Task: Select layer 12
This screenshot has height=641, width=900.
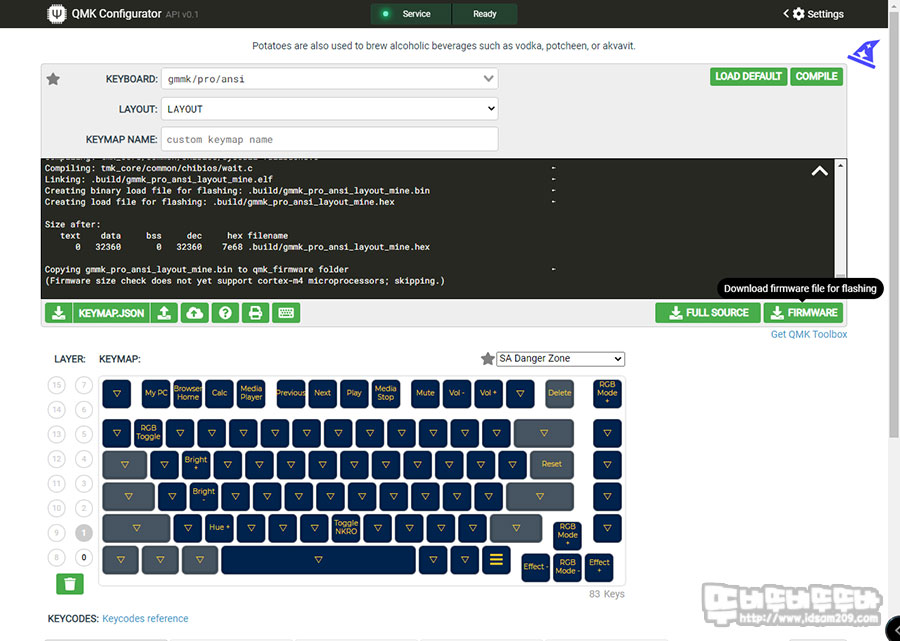Action: 56,459
